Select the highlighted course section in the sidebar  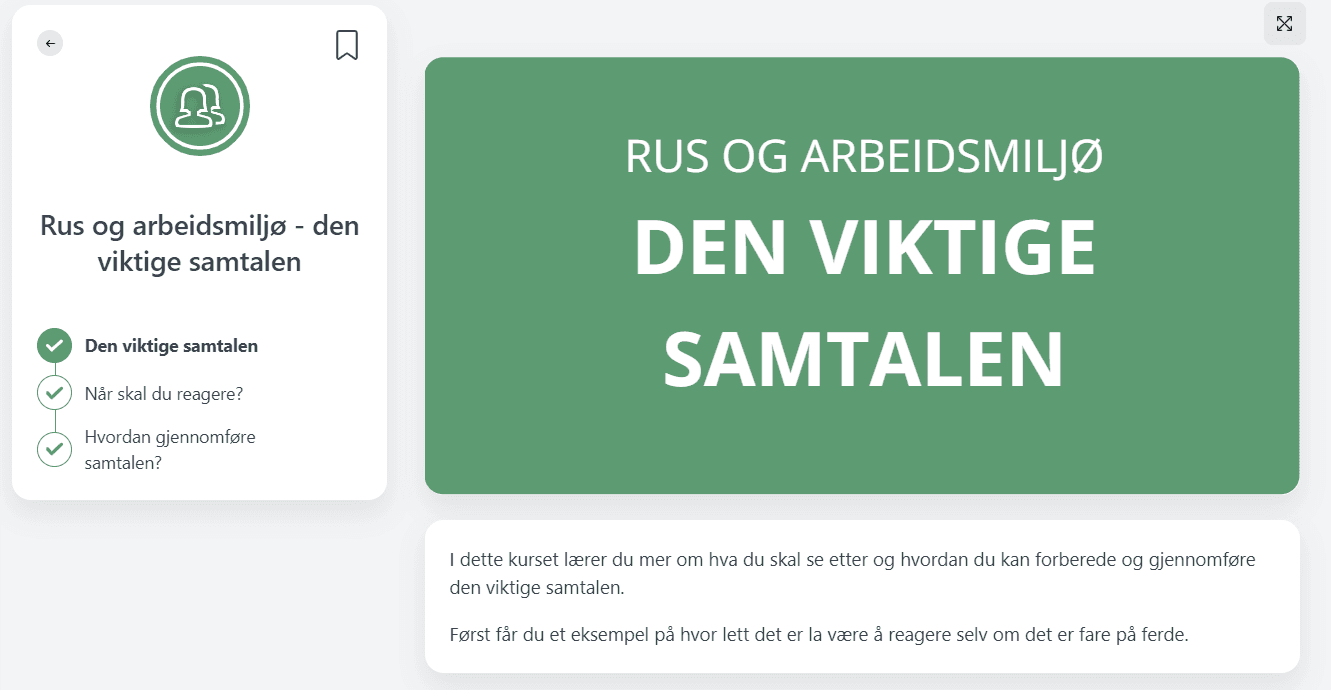point(172,345)
